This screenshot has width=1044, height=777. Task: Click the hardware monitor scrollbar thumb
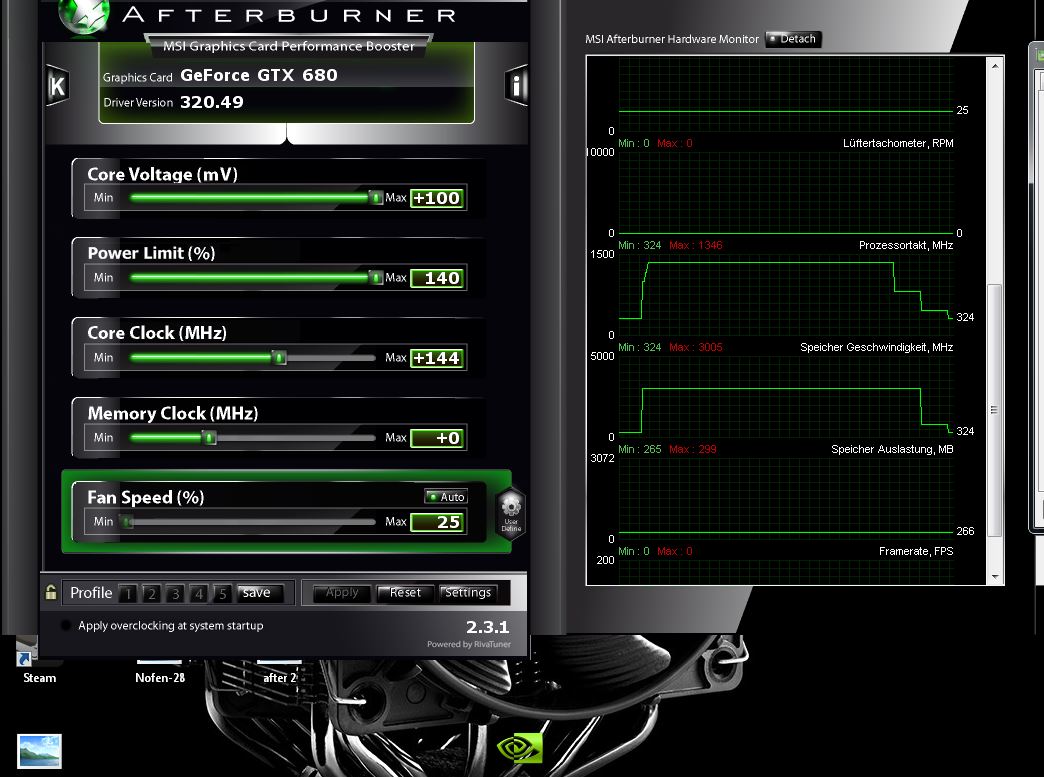(995, 409)
